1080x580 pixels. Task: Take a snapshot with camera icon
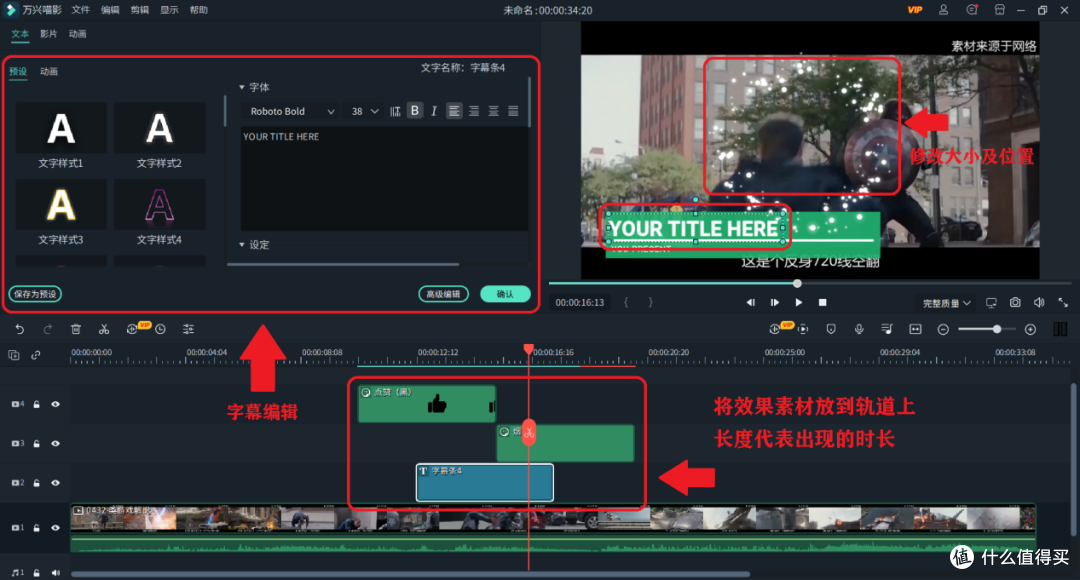coord(1015,302)
